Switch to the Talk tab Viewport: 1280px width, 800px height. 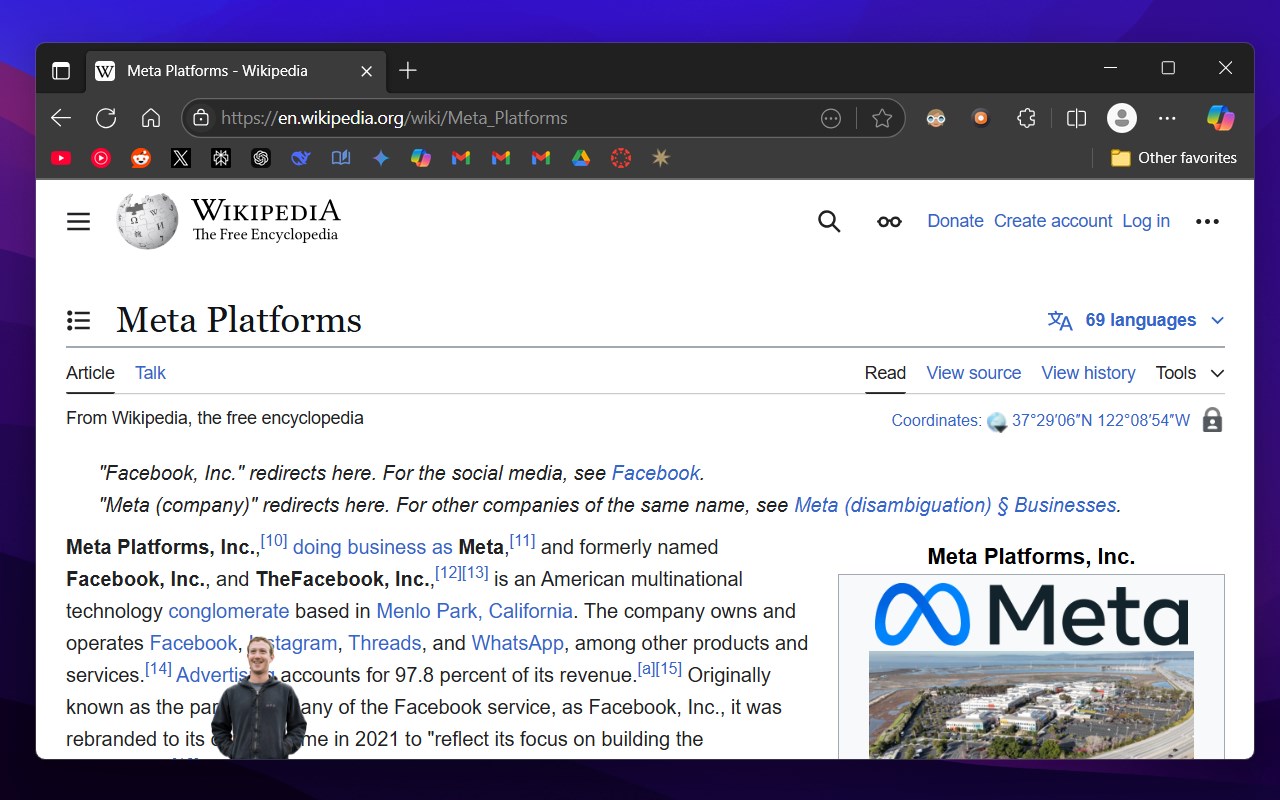(x=150, y=373)
